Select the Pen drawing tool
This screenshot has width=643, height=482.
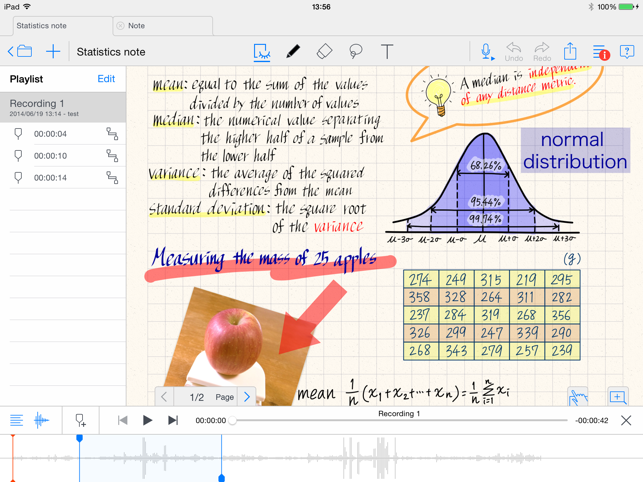[x=292, y=51]
